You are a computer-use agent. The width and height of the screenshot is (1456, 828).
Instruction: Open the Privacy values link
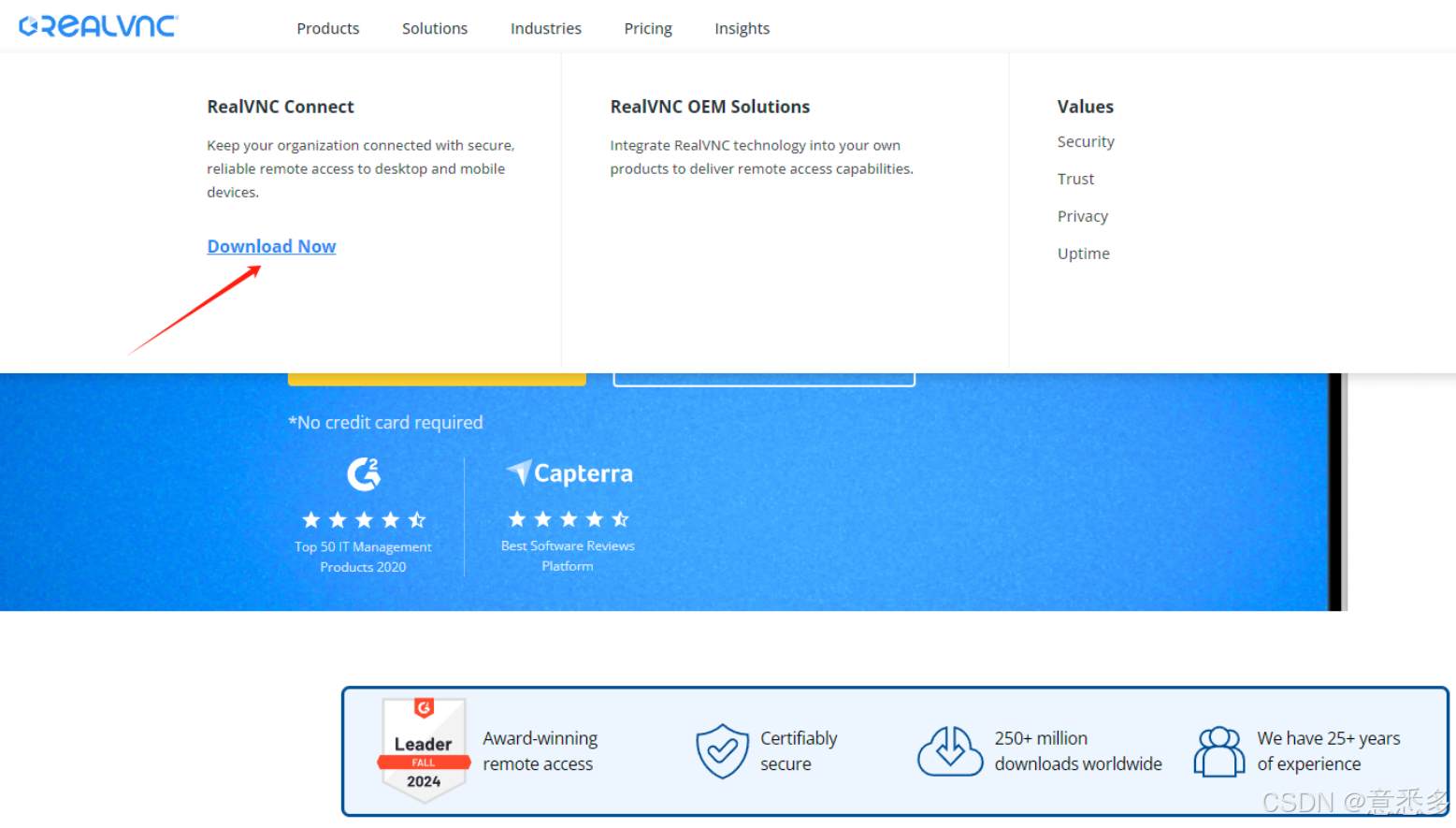(1083, 216)
